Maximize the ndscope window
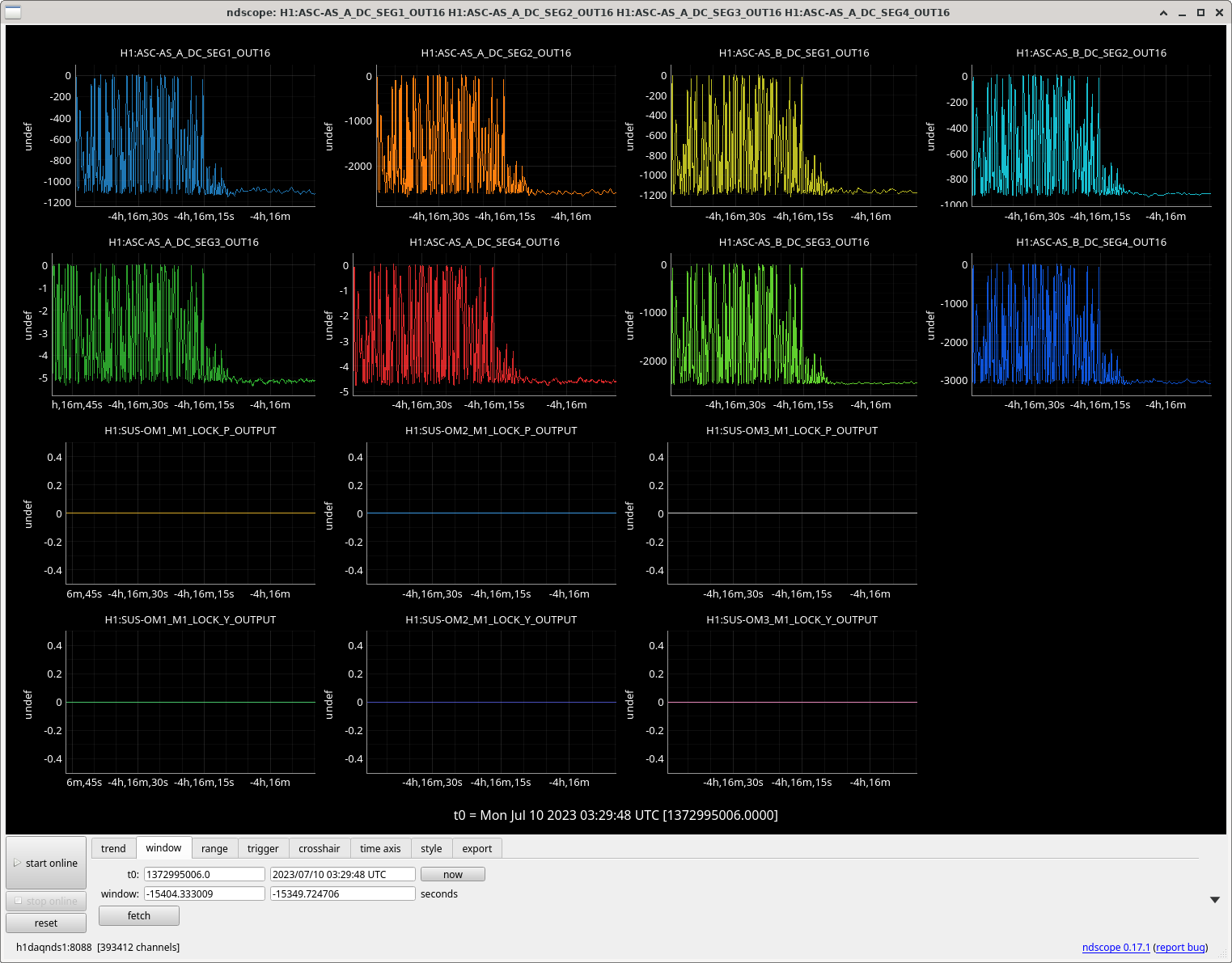The height and width of the screenshot is (963, 1232). coord(1200,13)
